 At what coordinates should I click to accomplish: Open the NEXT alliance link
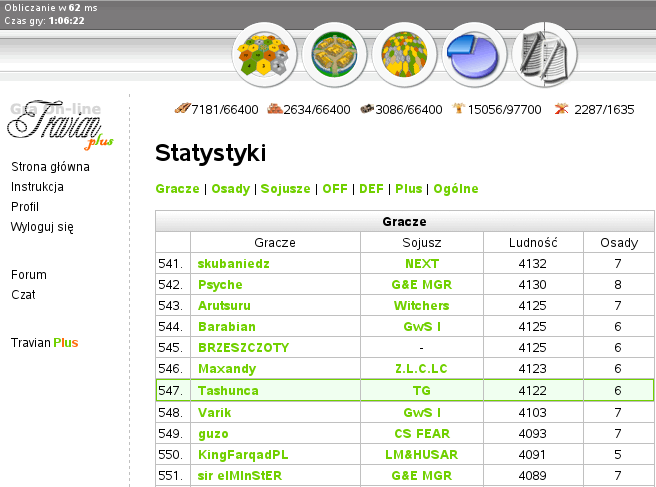tap(422, 264)
